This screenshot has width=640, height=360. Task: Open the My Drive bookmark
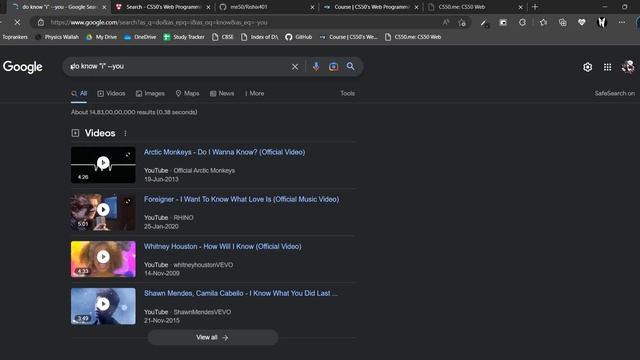pos(102,37)
